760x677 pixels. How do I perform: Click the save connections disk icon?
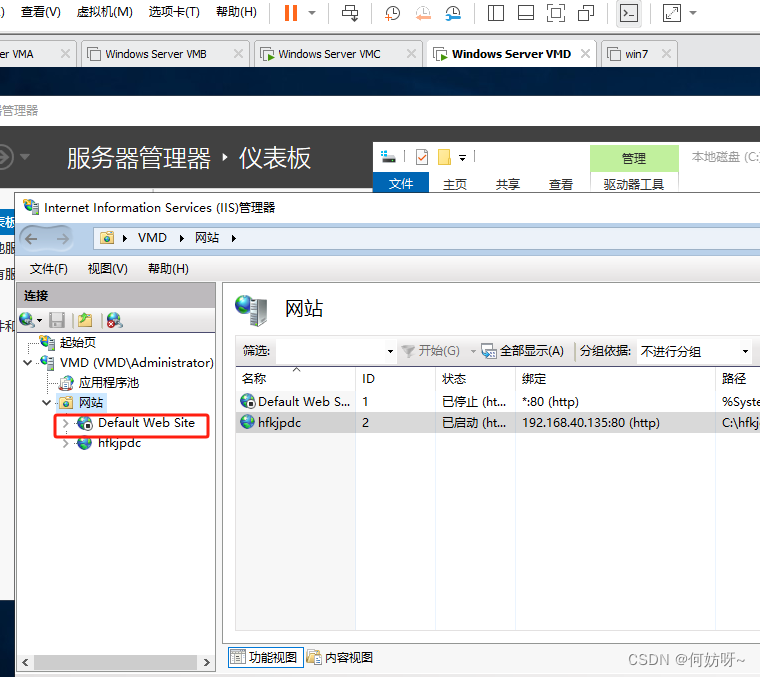click(57, 320)
